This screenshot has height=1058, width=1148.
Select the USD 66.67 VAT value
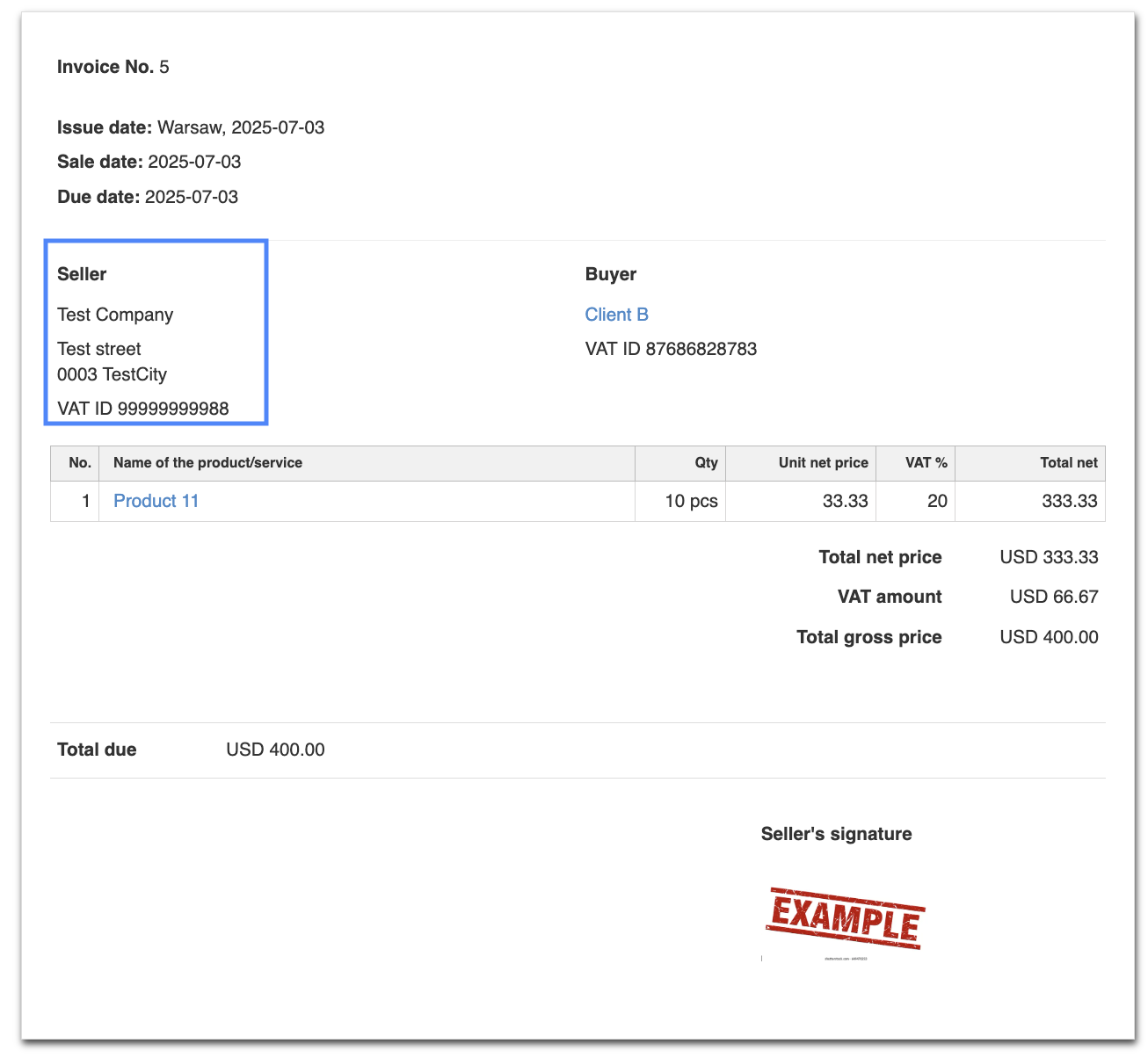pos(1054,597)
